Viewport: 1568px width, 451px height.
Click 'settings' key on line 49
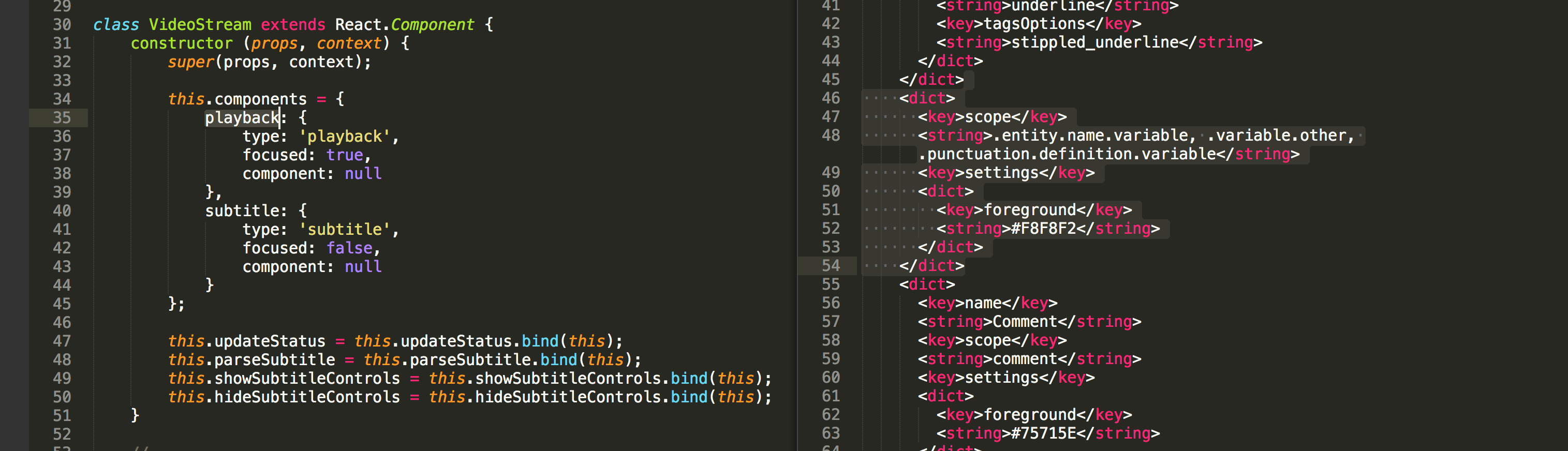coord(1001,173)
